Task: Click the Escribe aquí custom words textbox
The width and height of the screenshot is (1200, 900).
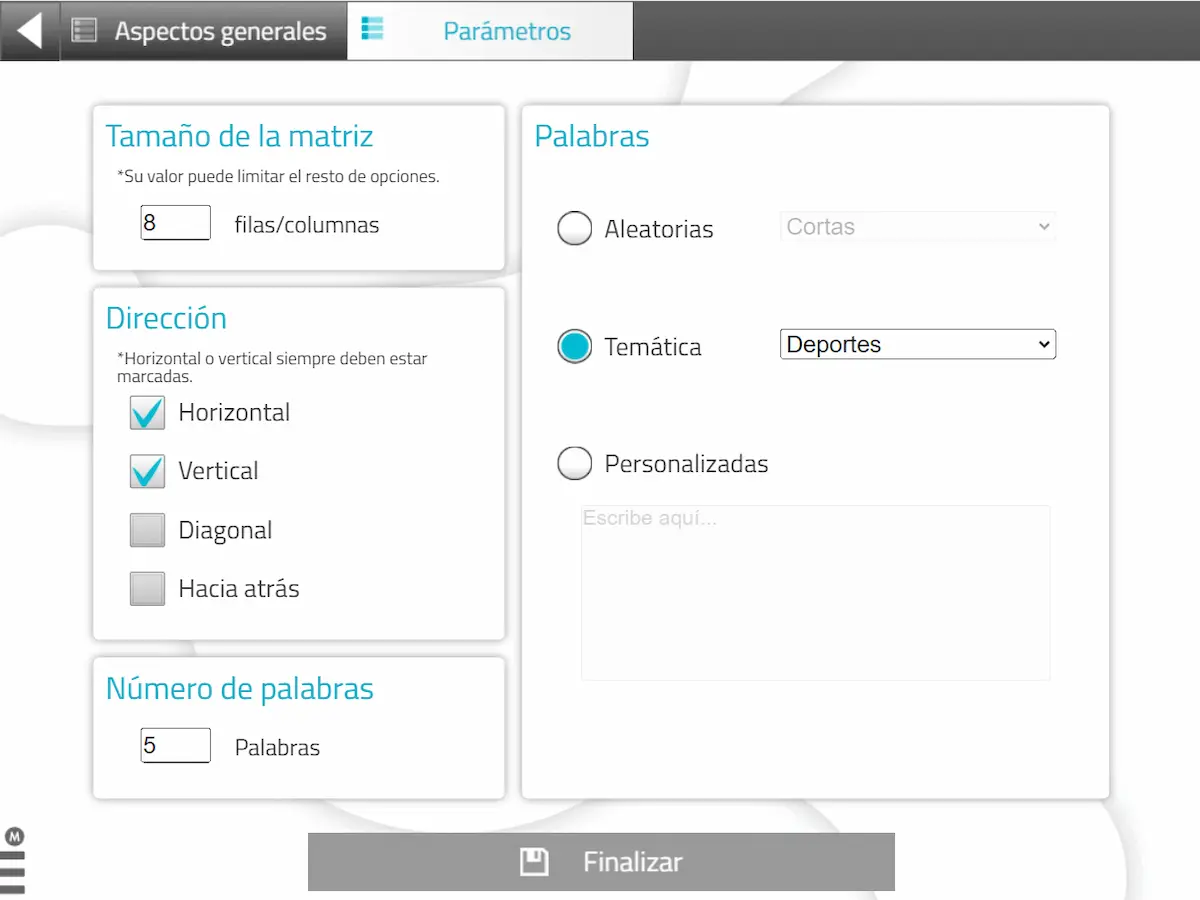Action: 816,593
